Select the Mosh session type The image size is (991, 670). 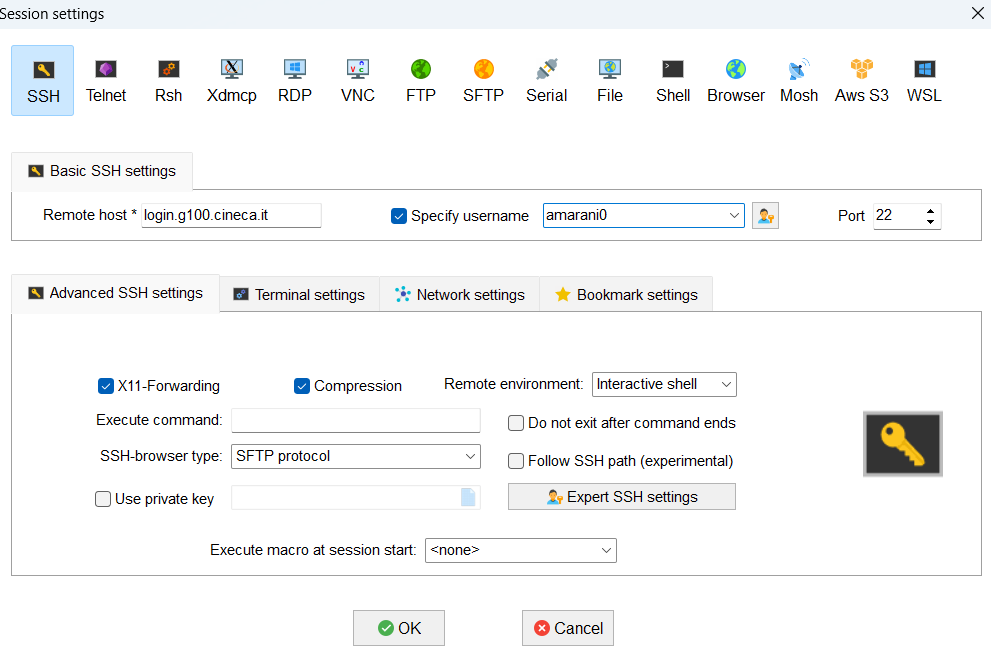799,80
